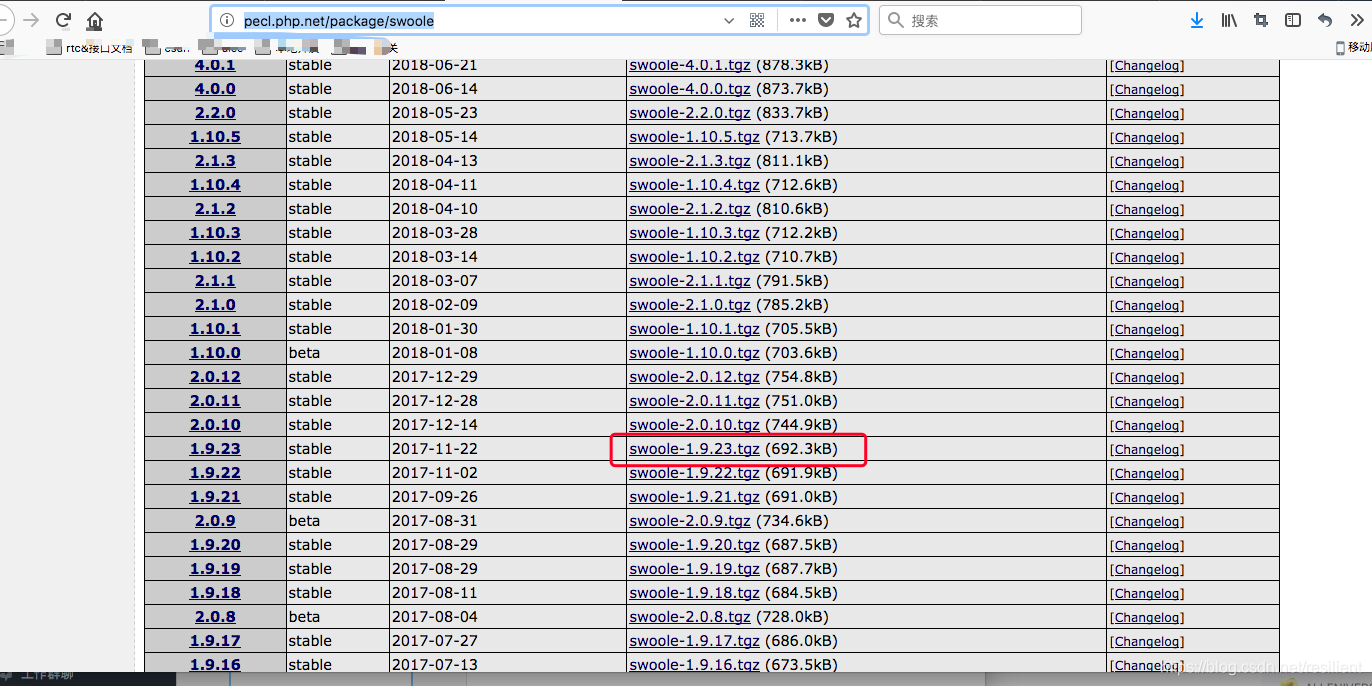
Task: View Changelog for swoole-2.0.8
Action: click(x=1146, y=617)
